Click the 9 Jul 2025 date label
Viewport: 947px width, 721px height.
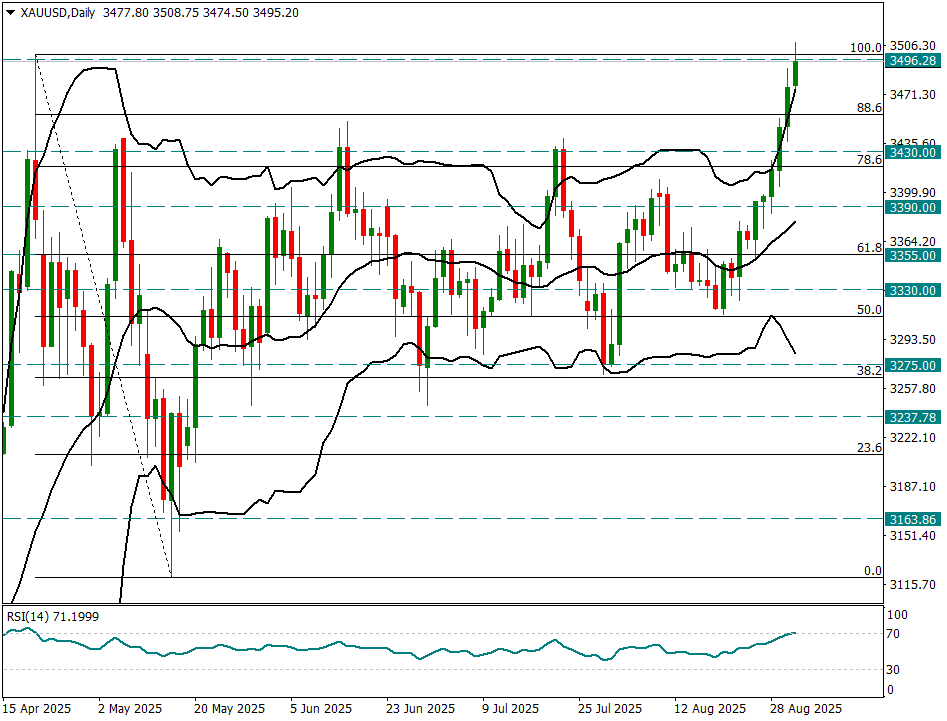pos(510,708)
